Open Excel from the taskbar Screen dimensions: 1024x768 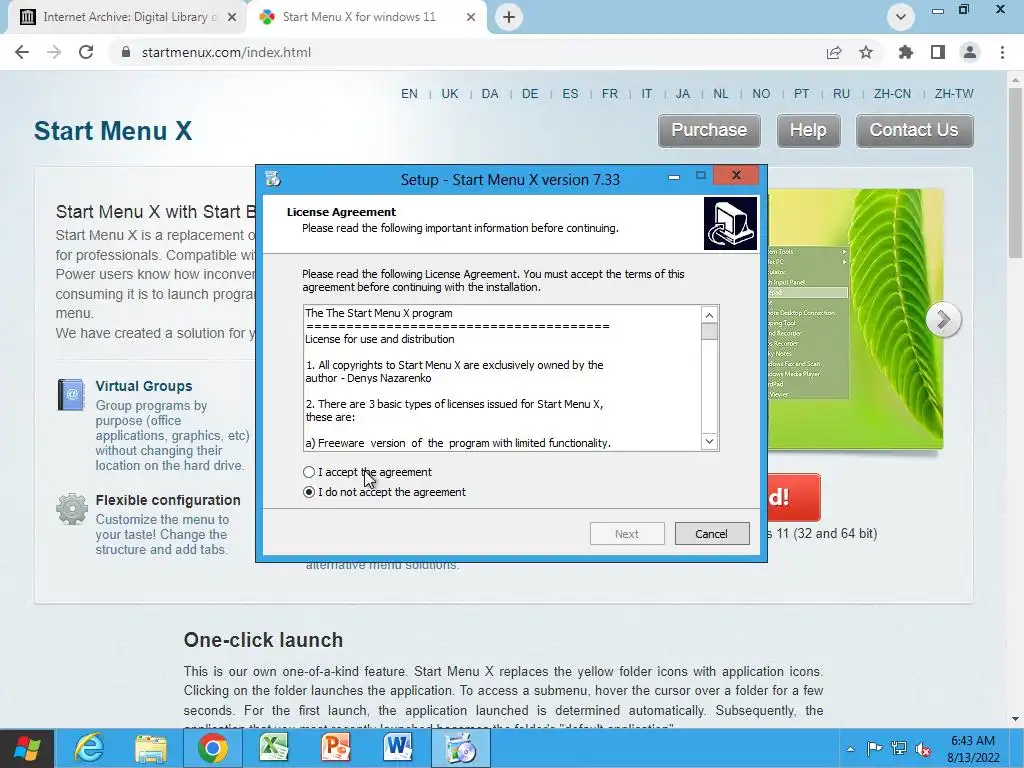274,748
